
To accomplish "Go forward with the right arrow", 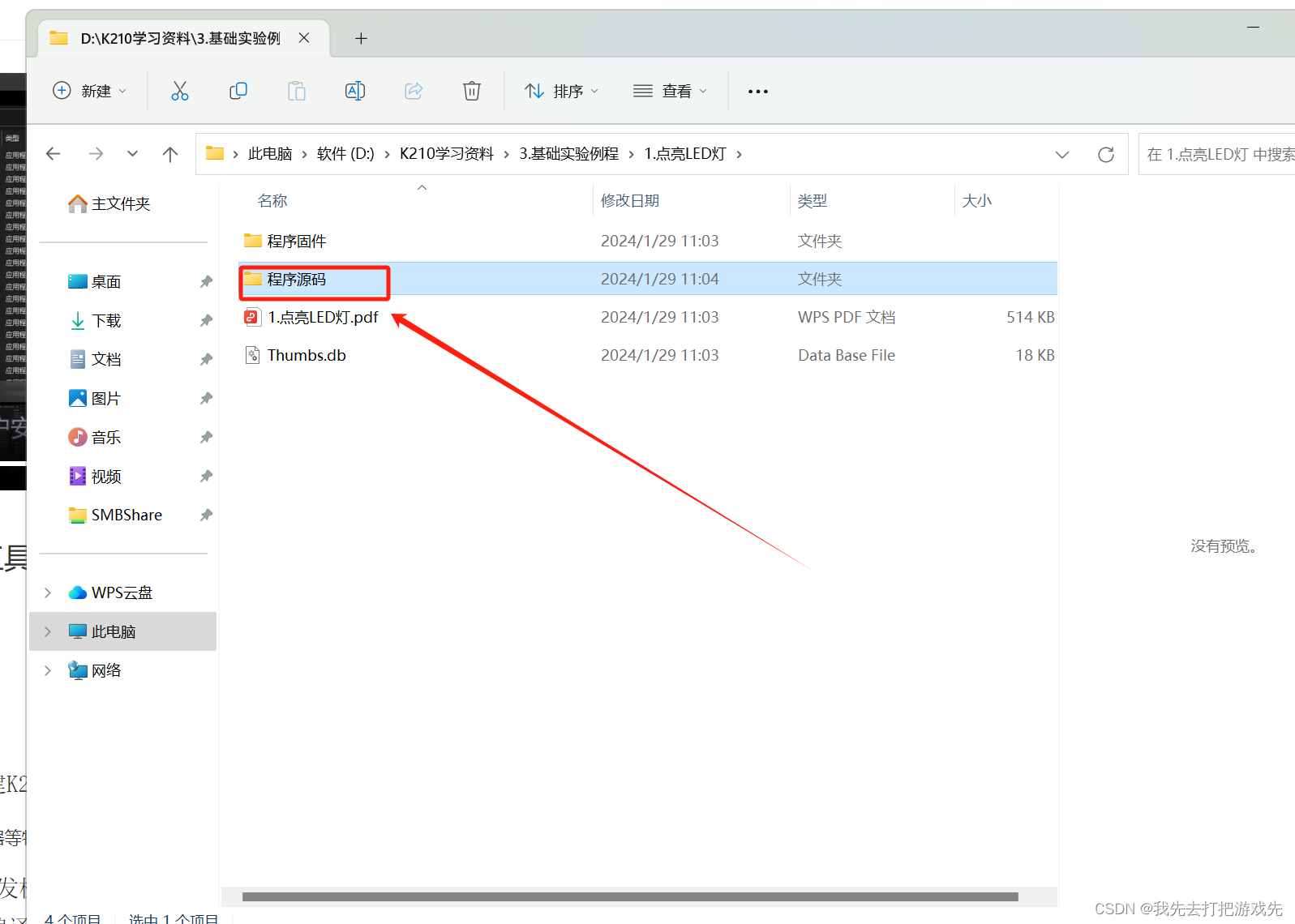I will (x=96, y=154).
